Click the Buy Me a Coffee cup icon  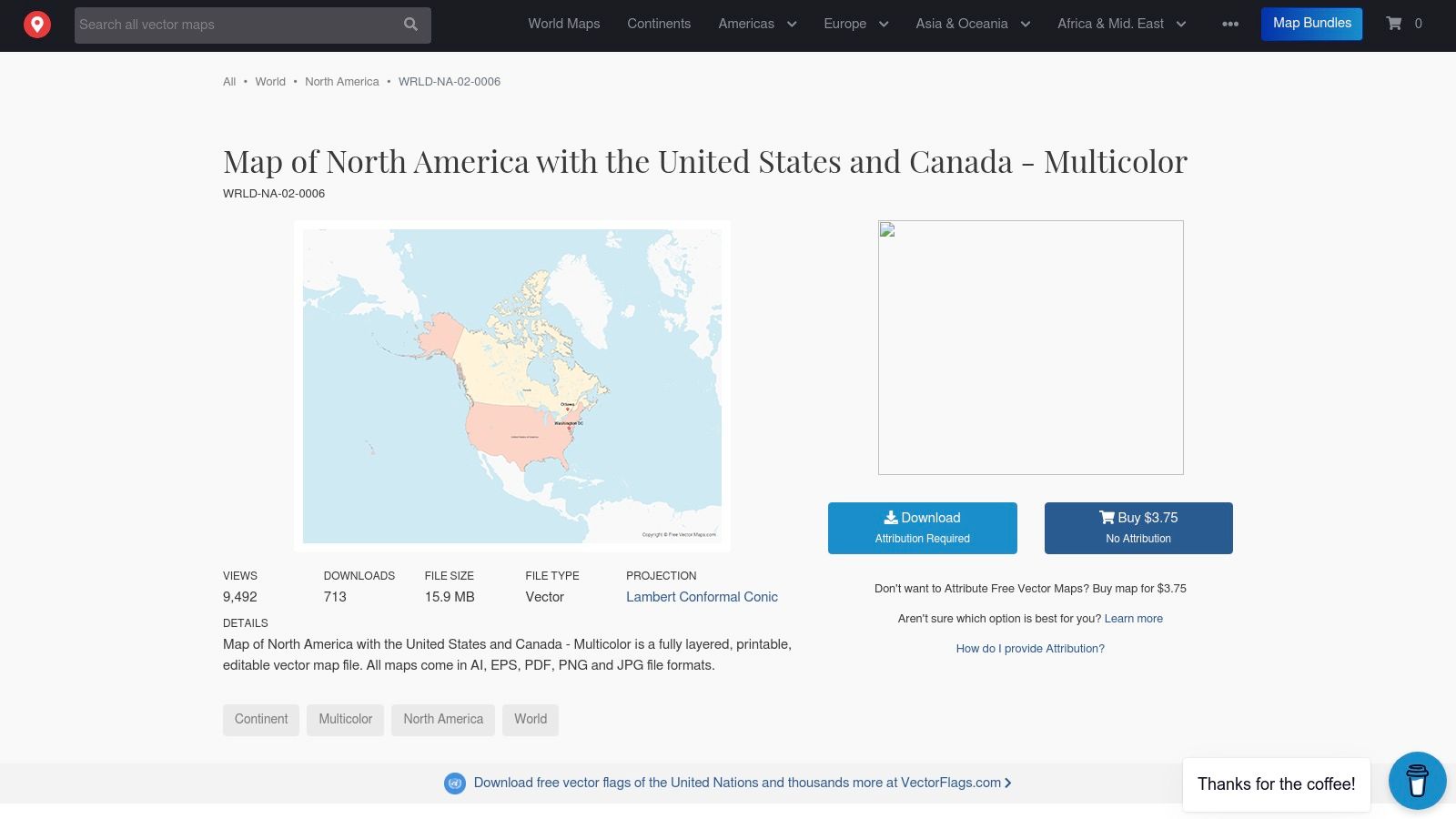[x=1417, y=781]
